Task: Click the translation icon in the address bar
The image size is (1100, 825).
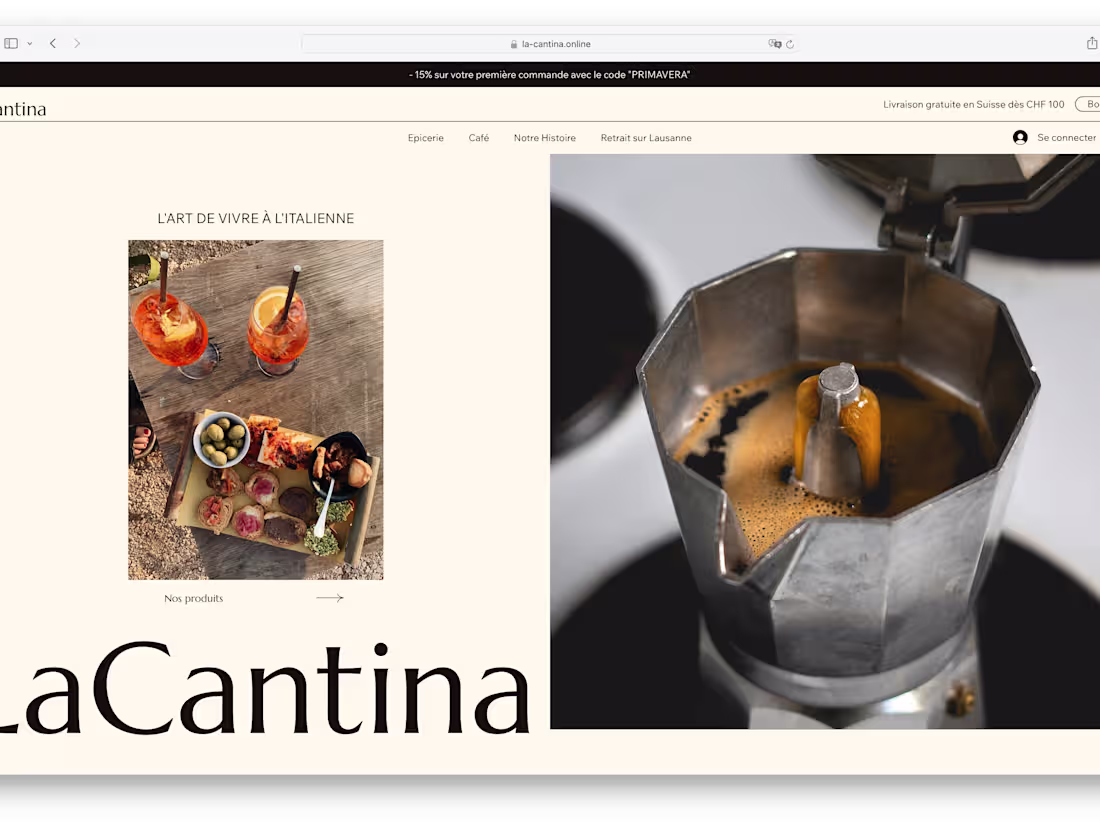Action: (x=774, y=43)
